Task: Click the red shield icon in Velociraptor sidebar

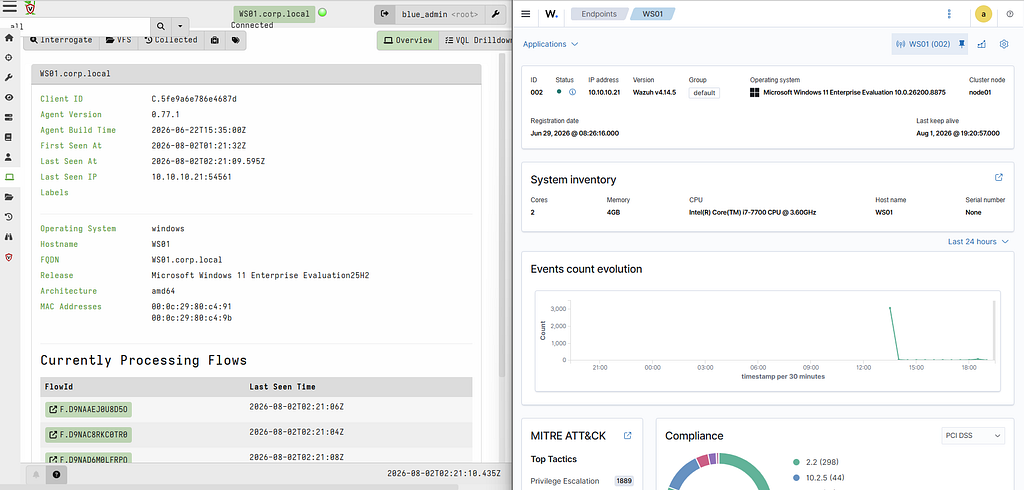Action: click(8, 257)
